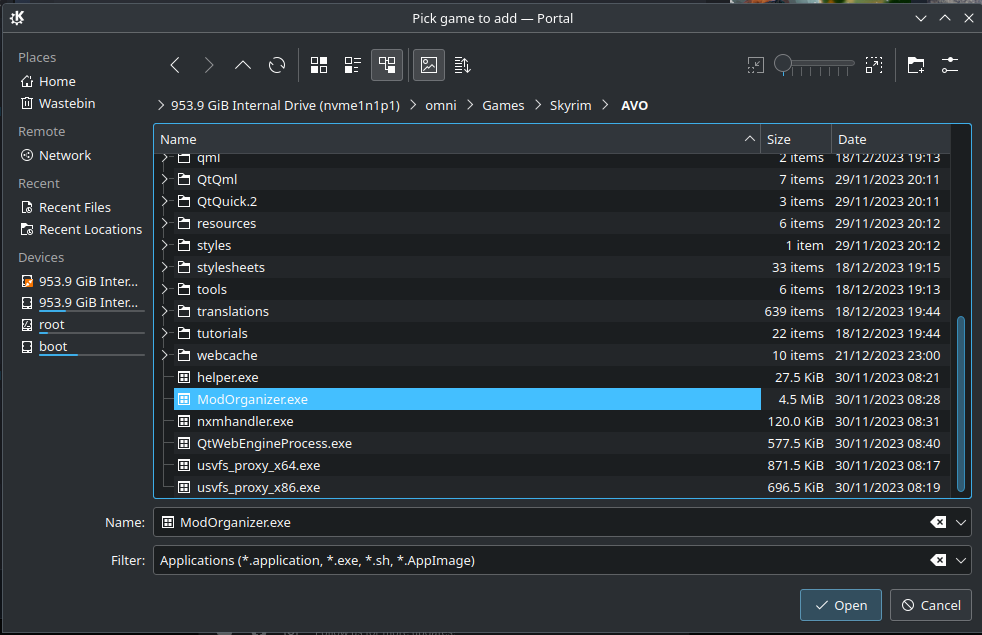Go back to the previous folder

(175, 65)
